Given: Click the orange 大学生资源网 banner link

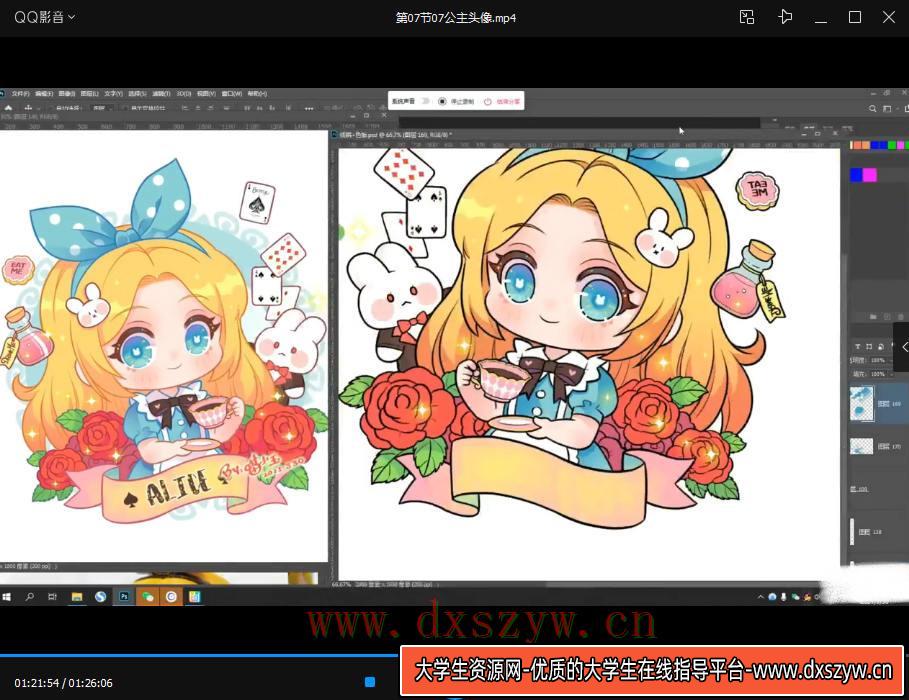Looking at the screenshot, I should pyautogui.click(x=652, y=670).
